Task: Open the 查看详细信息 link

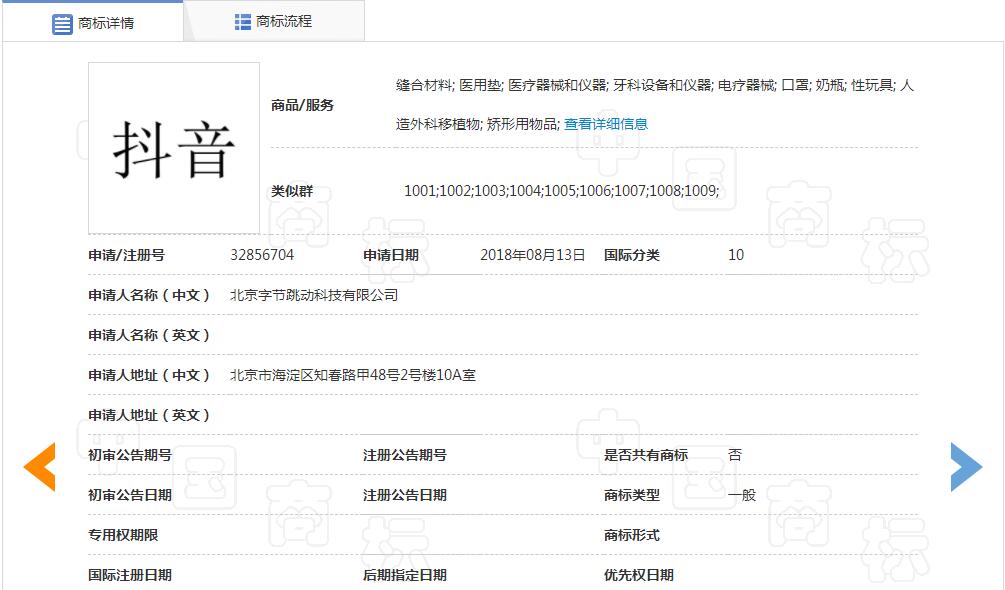Action: pyautogui.click(x=606, y=124)
